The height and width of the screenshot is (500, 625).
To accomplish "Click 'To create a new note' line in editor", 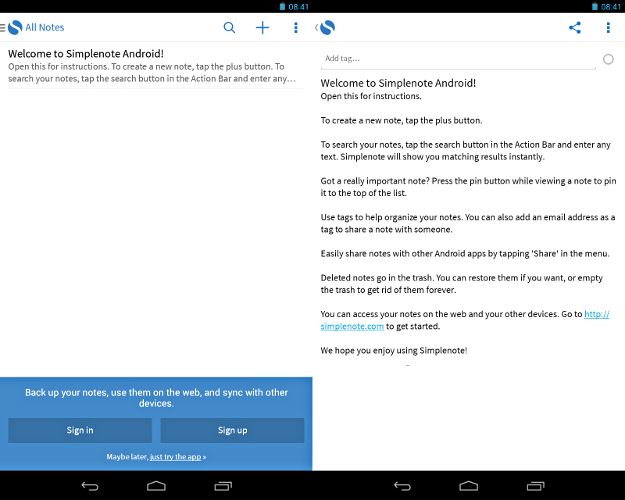I will pos(401,120).
